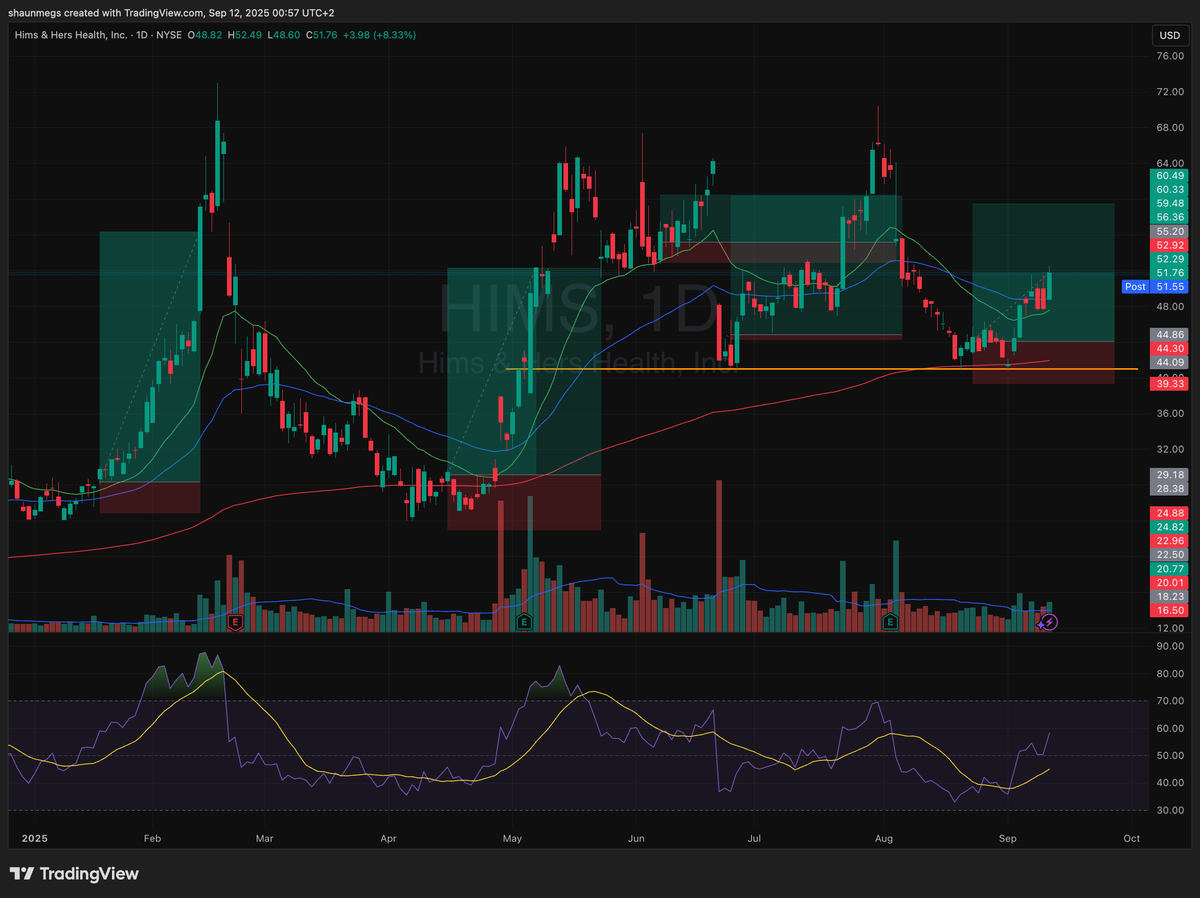1200x898 pixels.
Task: Click the blue Post price label
Action: tap(1135, 286)
